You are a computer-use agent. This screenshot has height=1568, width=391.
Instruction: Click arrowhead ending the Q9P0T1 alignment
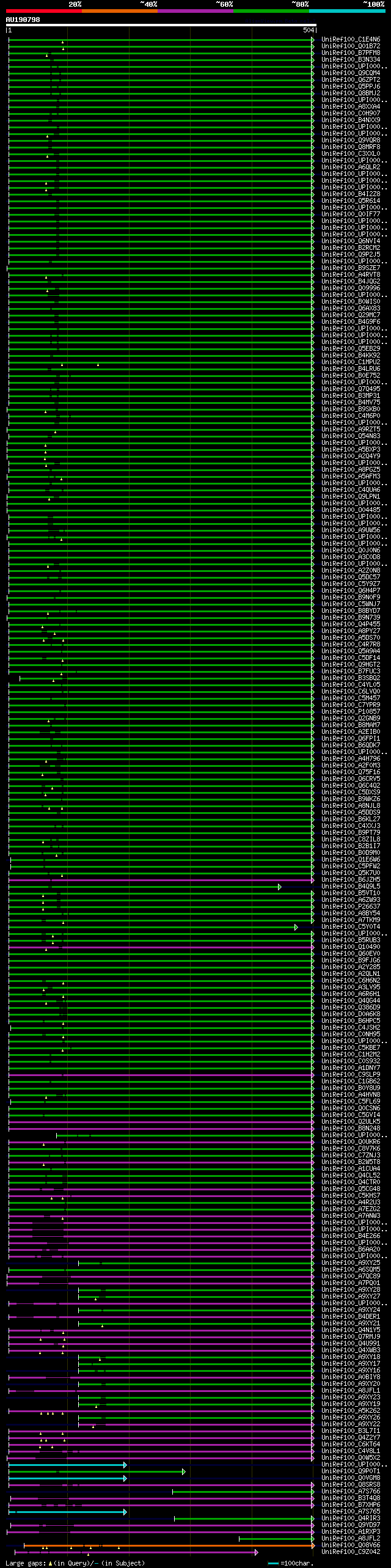coord(183,1471)
